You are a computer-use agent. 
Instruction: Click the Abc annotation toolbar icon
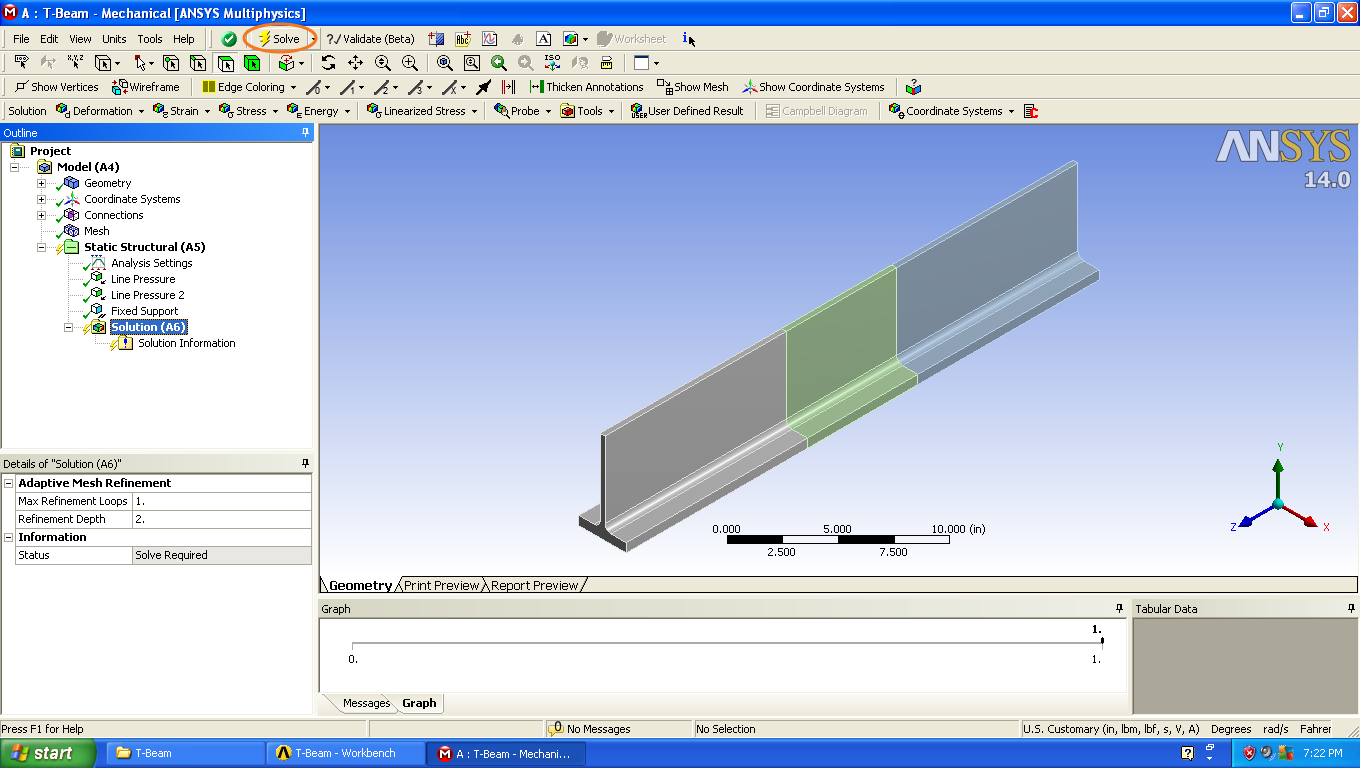[462, 39]
